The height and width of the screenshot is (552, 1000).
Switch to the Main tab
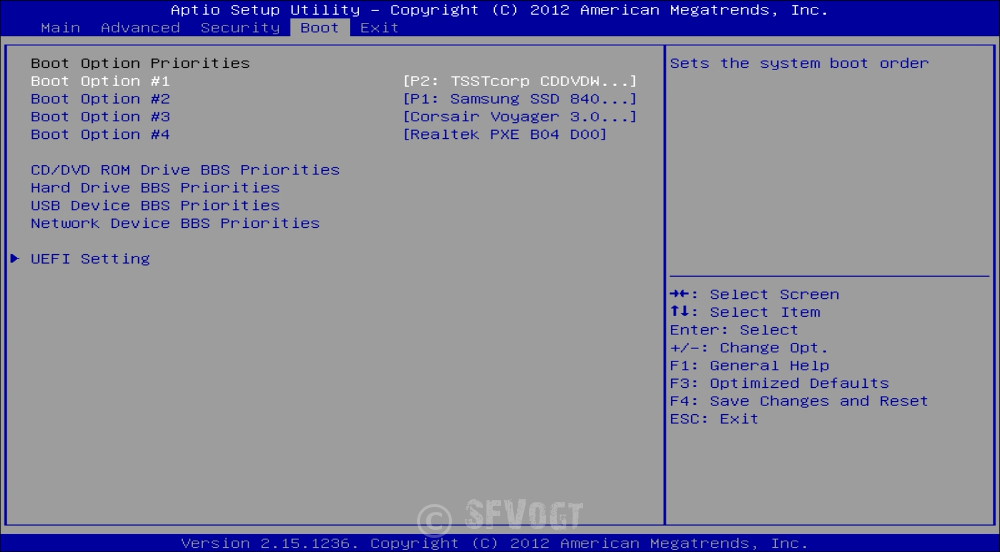click(61, 28)
